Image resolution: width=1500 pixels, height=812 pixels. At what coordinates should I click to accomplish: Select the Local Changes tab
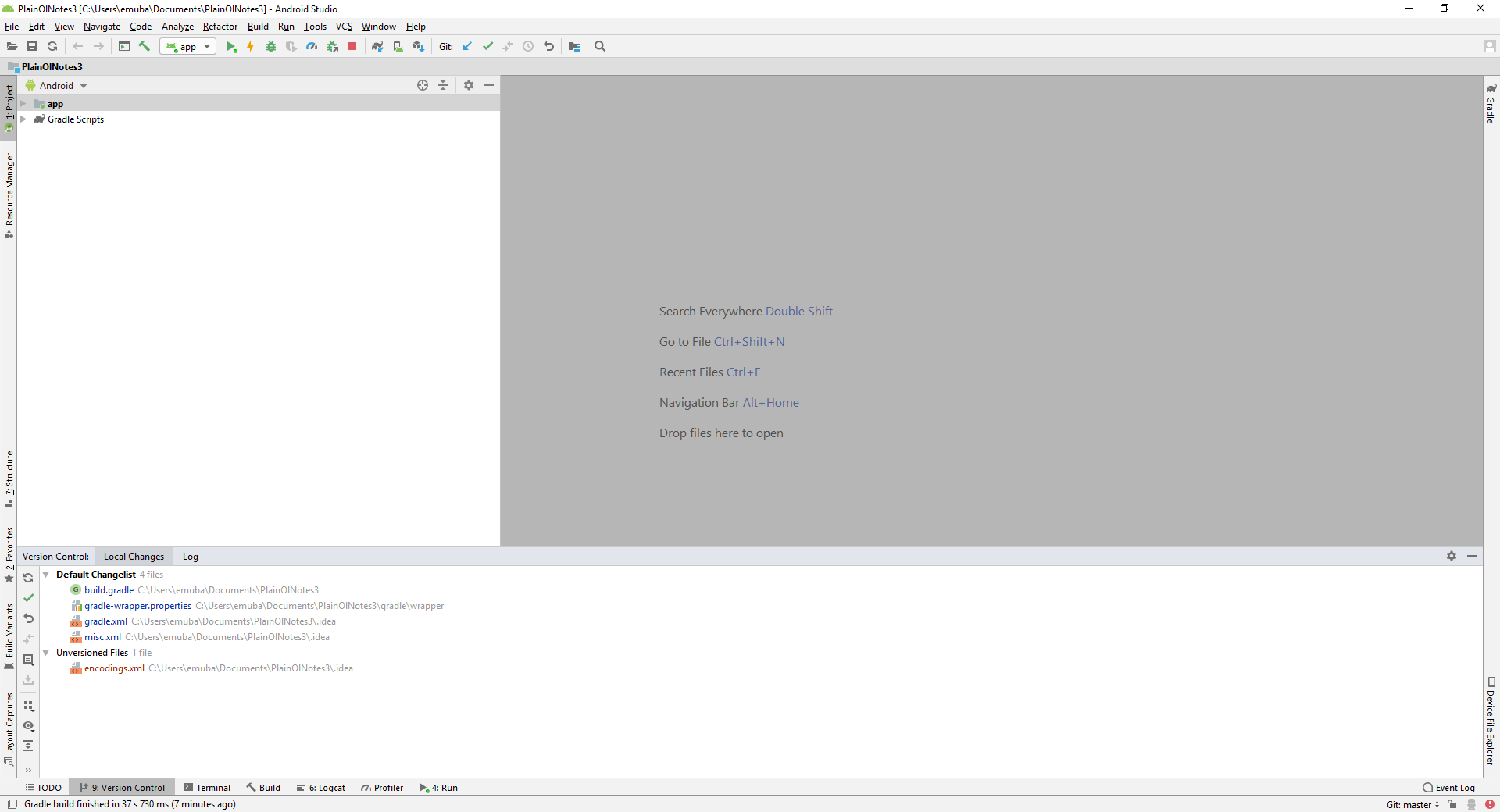click(134, 557)
